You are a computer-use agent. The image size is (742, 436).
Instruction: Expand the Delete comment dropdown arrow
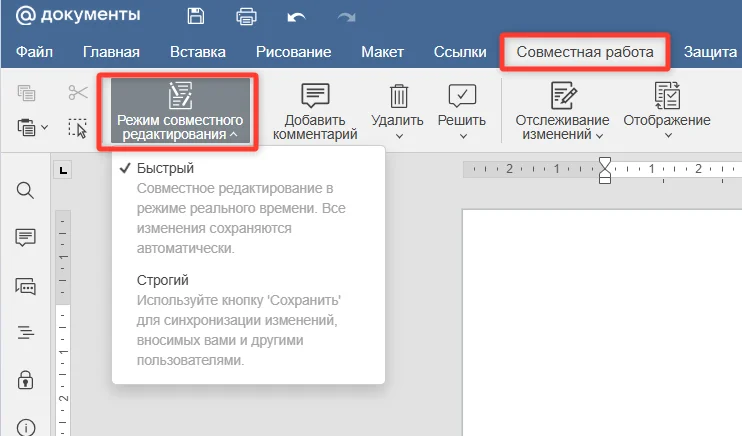(x=399, y=136)
